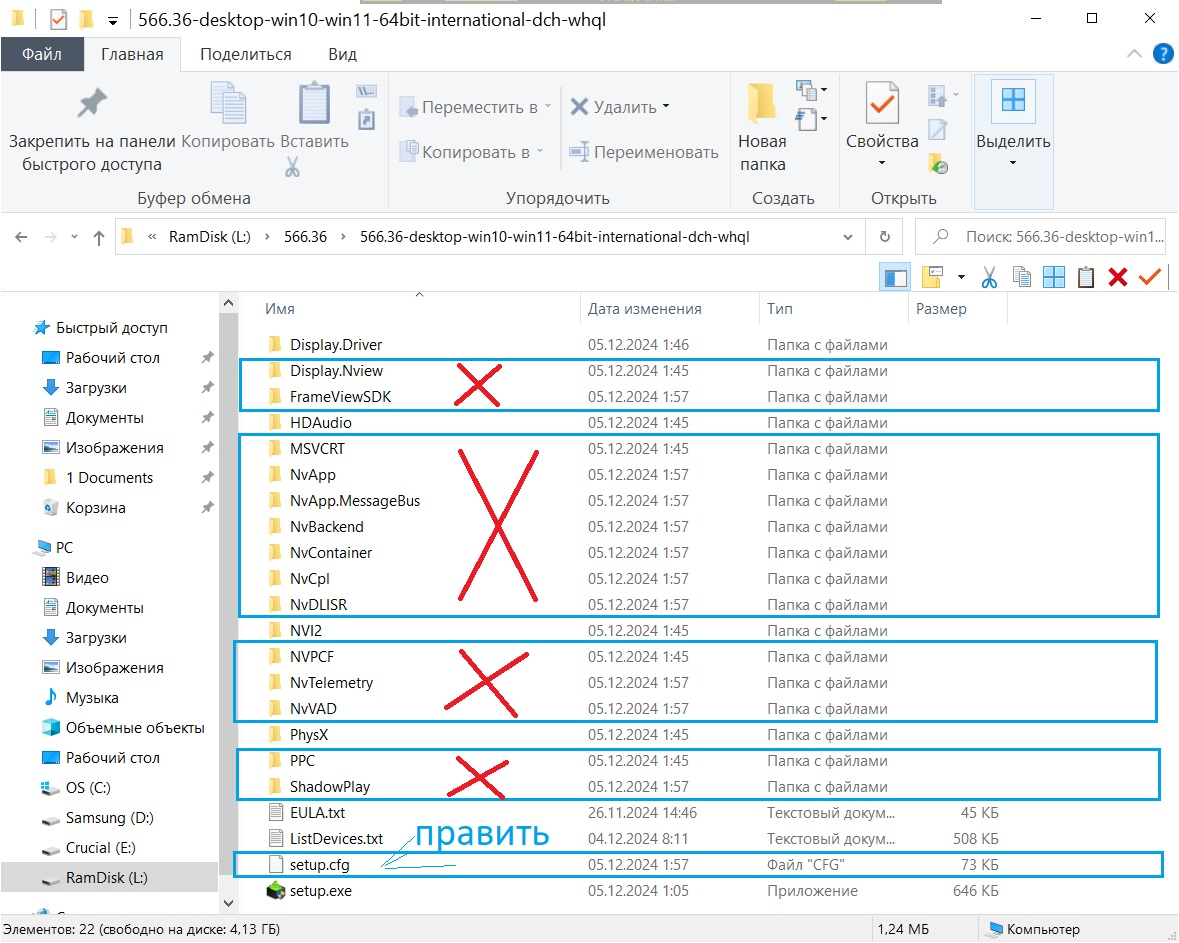Open the Файл menu tab
Screen dimensions: 1179x943
(42, 54)
